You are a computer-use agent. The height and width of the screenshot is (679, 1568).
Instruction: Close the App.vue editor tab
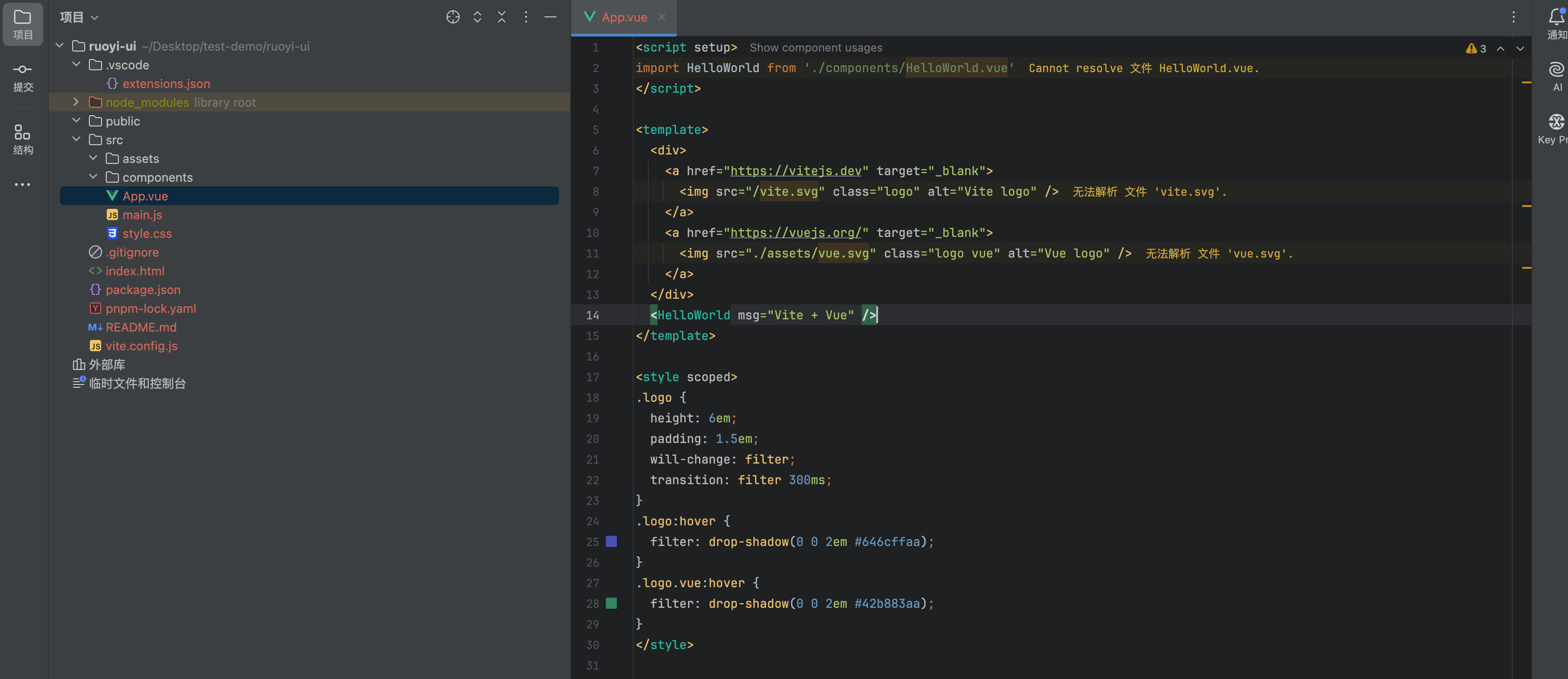point(662,17)
